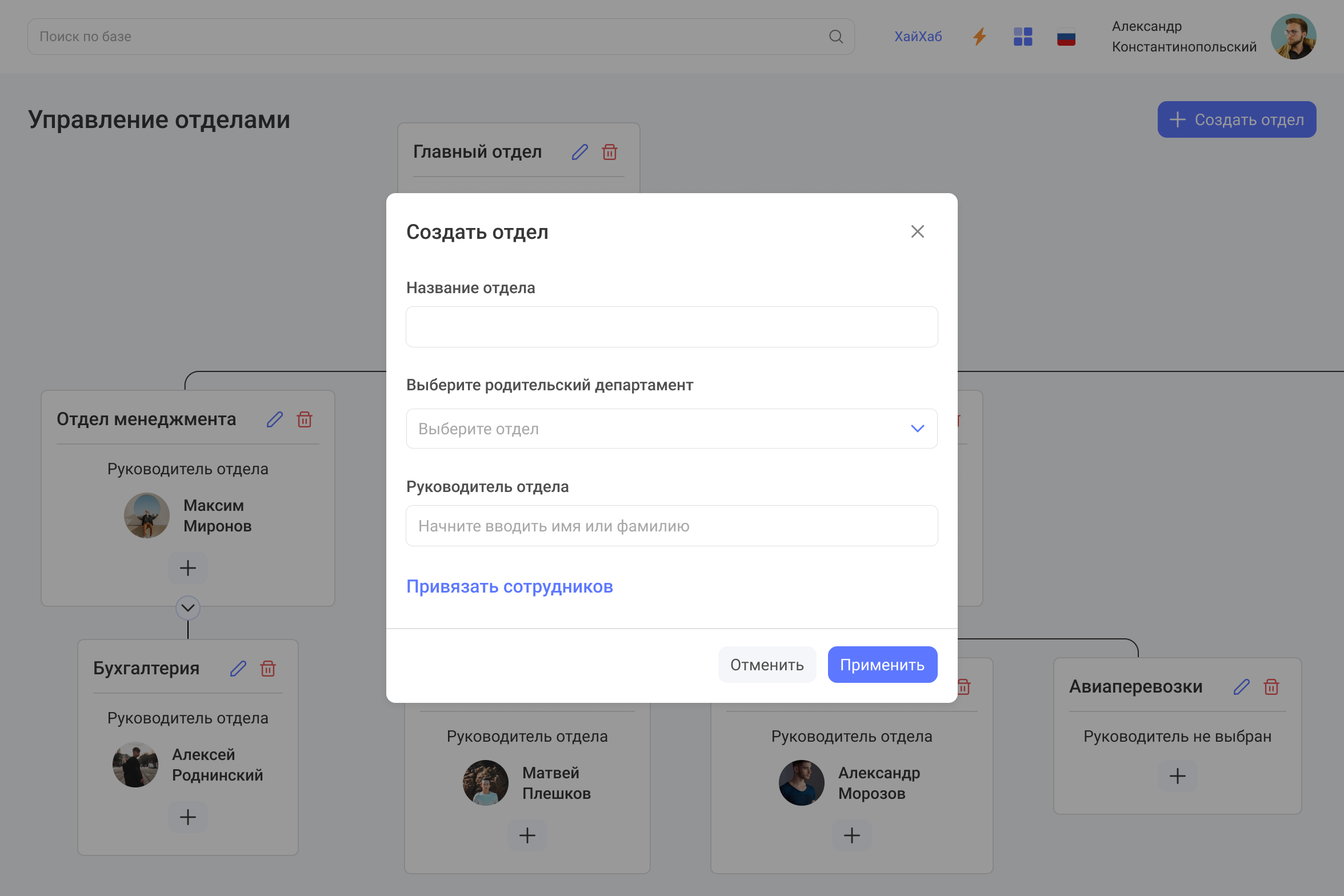
Task: Cancel dialog via "Отменить" button
Action: (767, 664)
